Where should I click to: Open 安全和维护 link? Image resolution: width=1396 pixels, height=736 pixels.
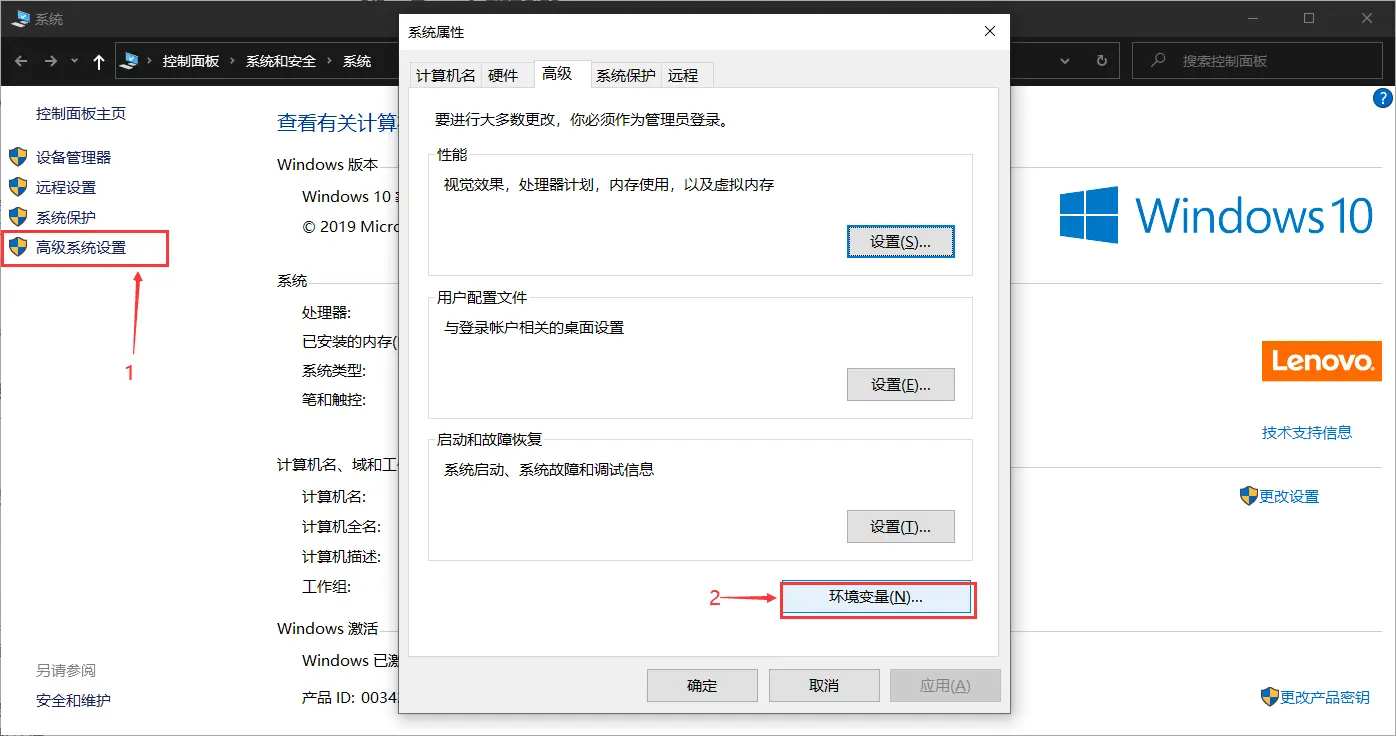(x=73, y=700)
